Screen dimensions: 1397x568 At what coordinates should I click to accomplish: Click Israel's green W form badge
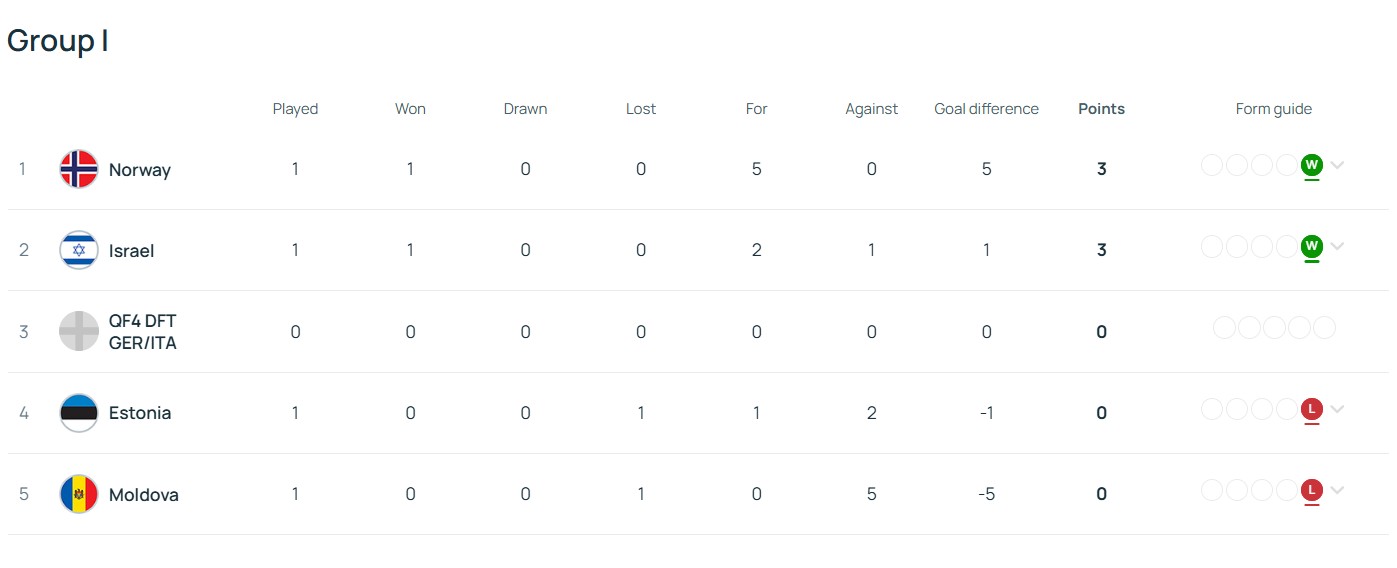pyautogui.click(x=1312, y=245)
